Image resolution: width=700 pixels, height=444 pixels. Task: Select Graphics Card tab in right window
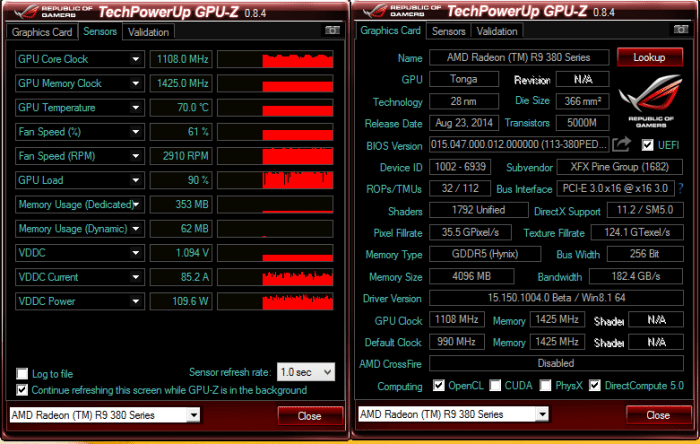(x=391, y=30)
